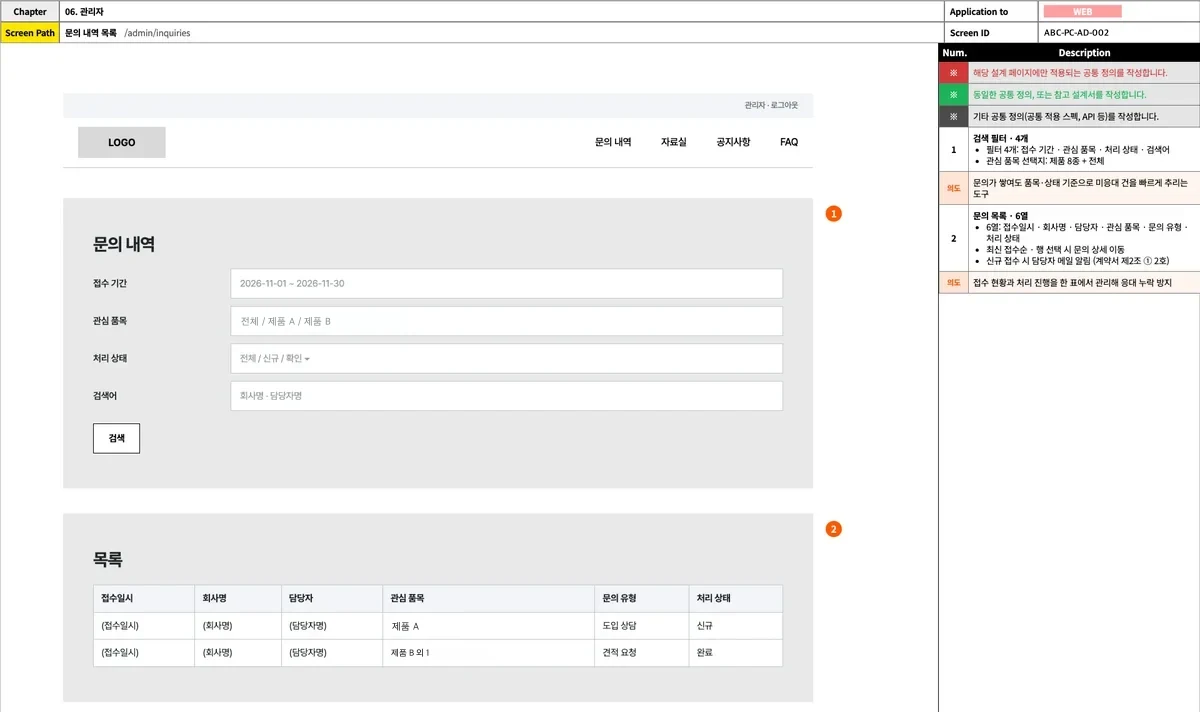Click the 접수일시 column header
This screenshot has width=1200, height=712.
(x=143, y=599)
